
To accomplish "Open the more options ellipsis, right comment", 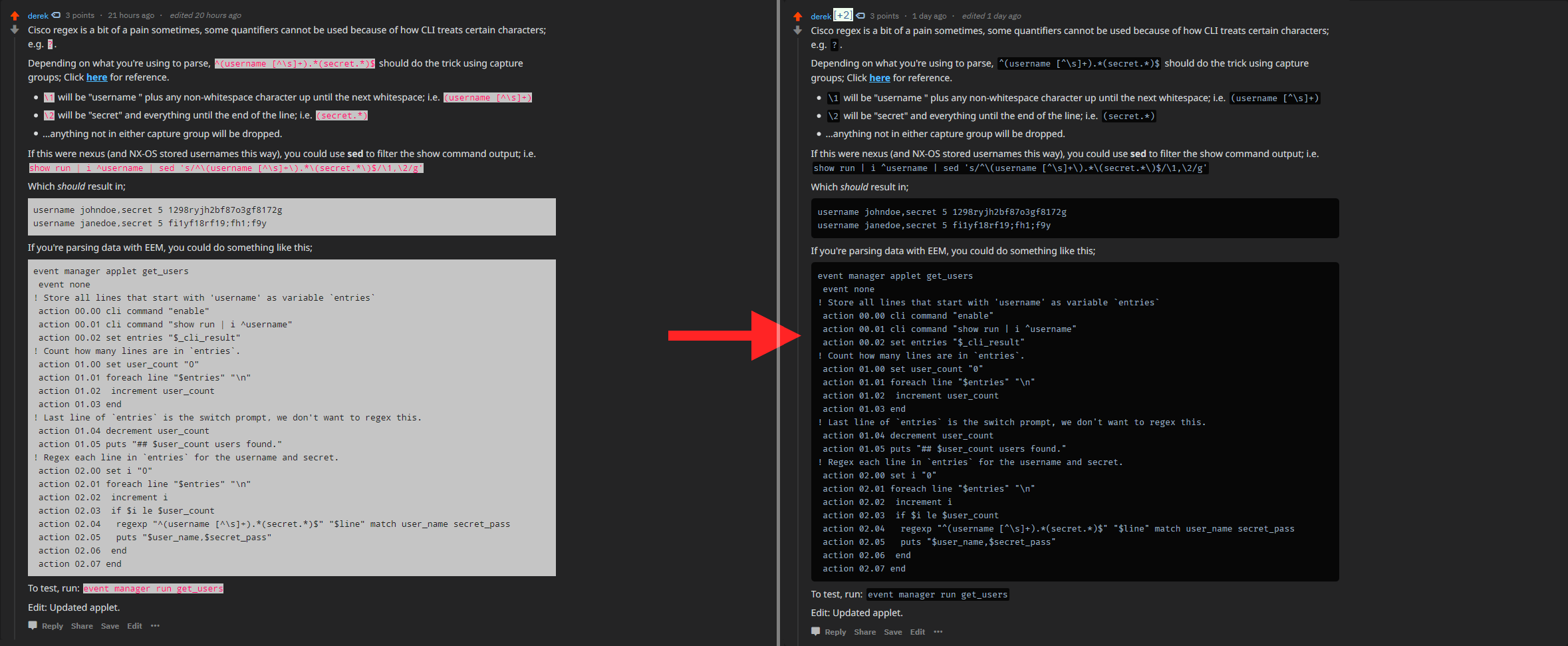I will pos(938,632).
